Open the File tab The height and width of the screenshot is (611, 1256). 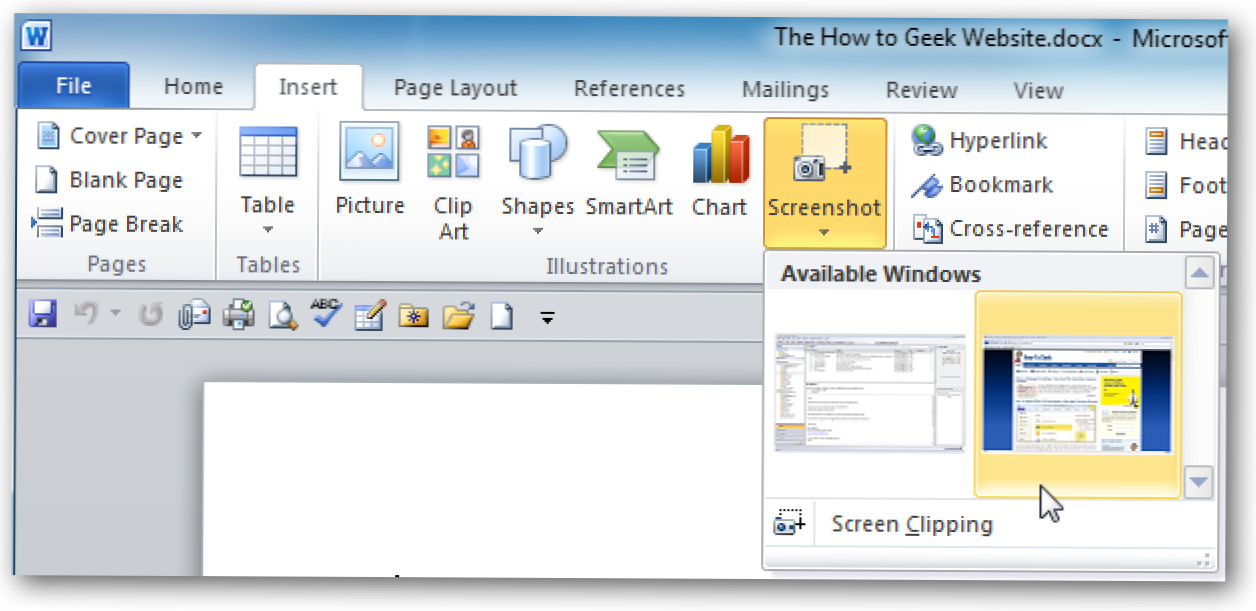pyautogui.click(x=73, y=87)
